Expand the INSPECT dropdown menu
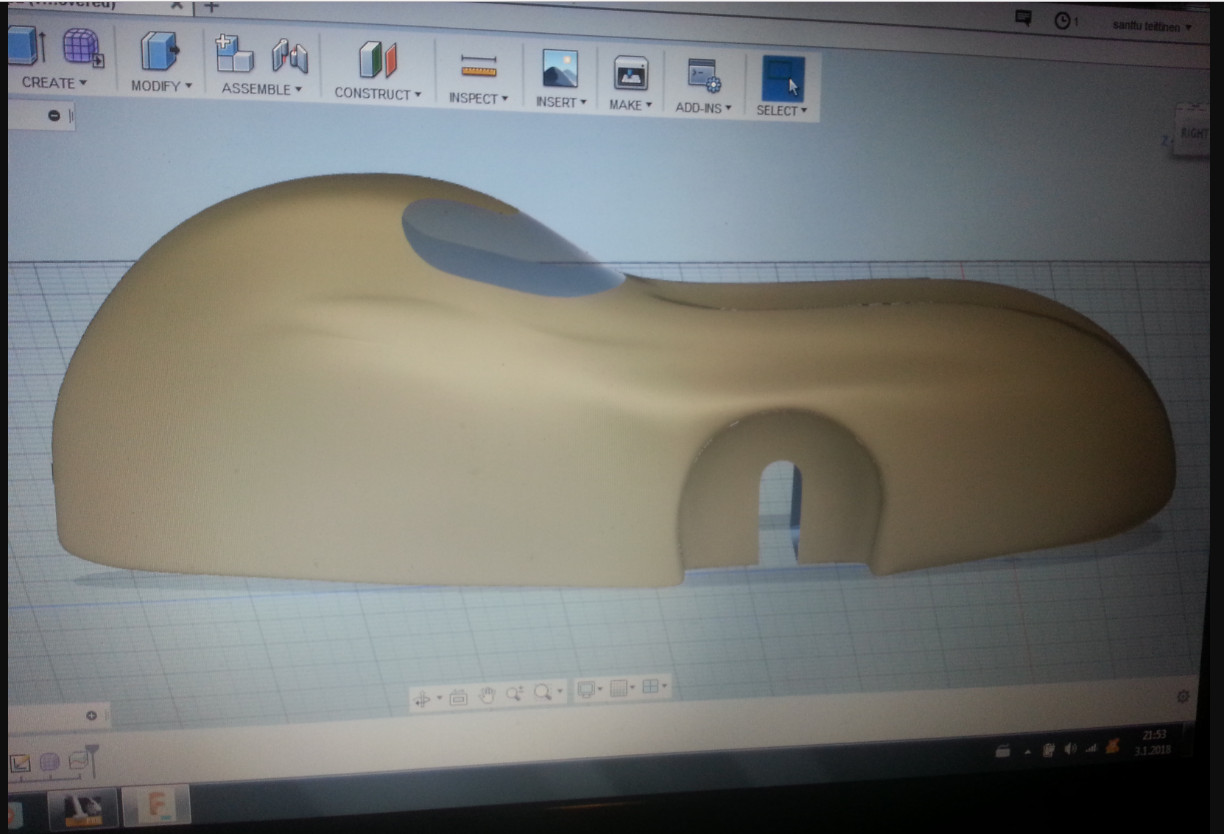Viewport: 1224px width, 834px height. [x=478, y=98]
